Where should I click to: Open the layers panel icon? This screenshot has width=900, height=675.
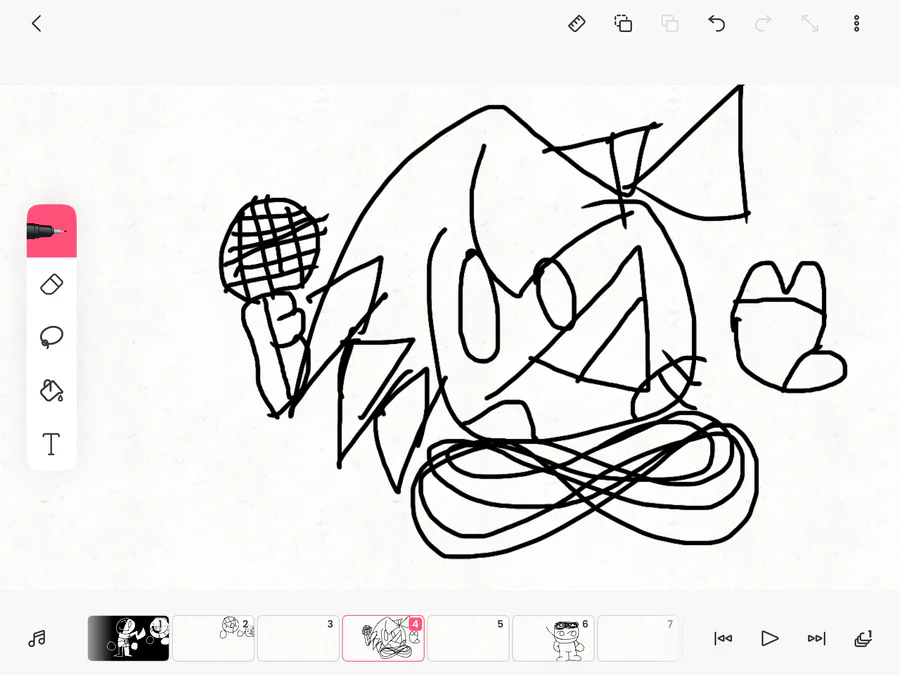coord(863,638)
